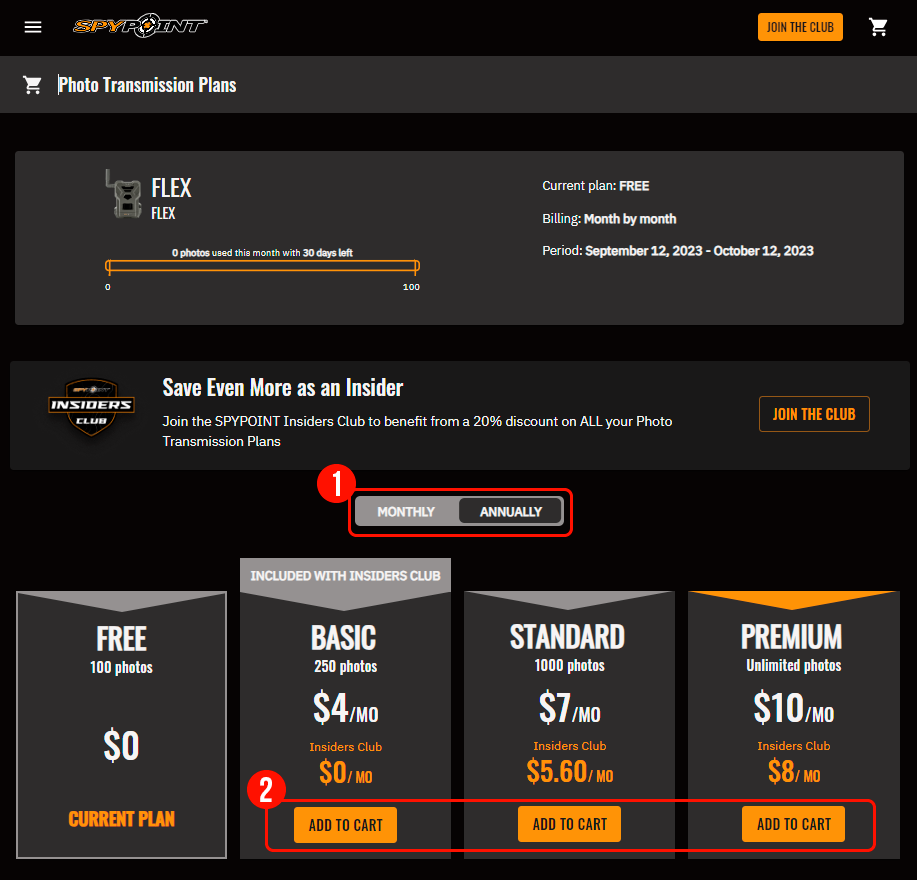Click the PREMIUM plan title
The height and width of the screenshot is (880, 917).
click(x=791, y=637)
